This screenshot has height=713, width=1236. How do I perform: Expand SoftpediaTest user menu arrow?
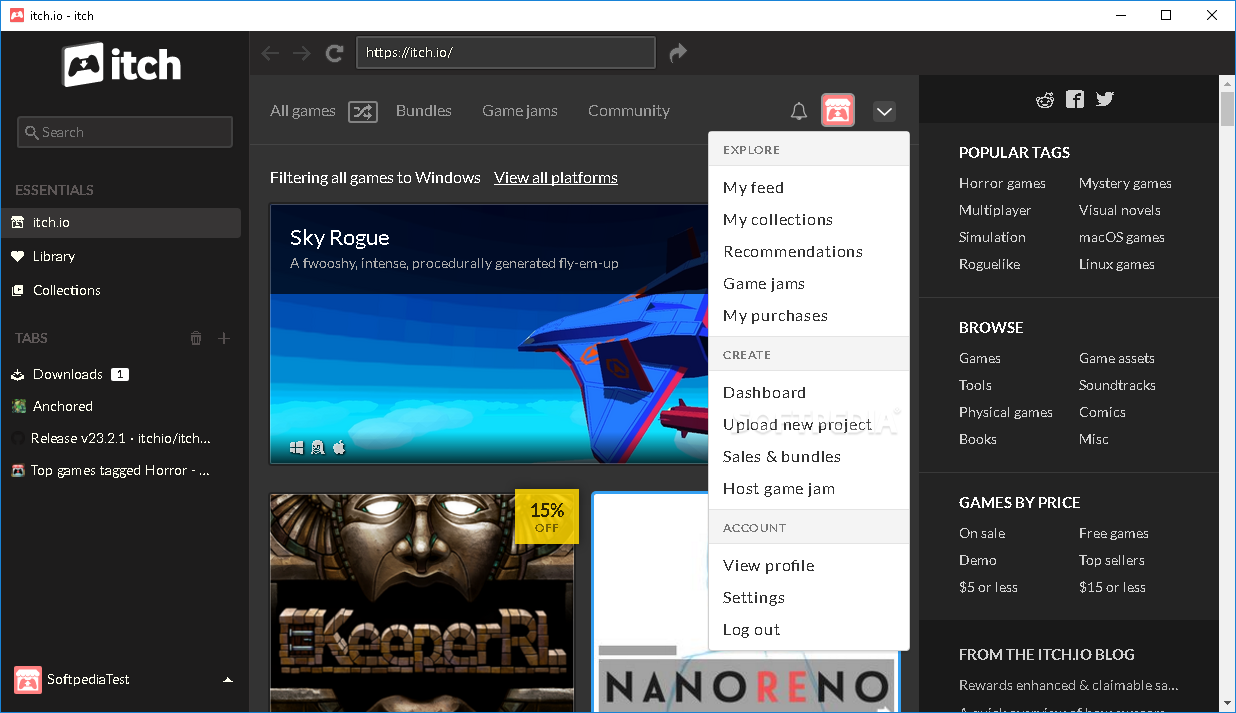point(228,680)
